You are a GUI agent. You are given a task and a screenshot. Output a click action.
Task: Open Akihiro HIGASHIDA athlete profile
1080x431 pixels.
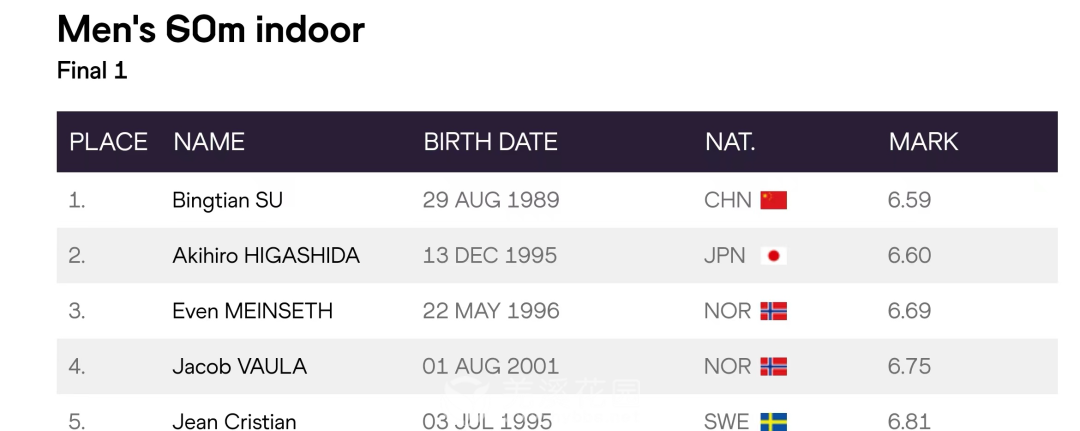266,256
